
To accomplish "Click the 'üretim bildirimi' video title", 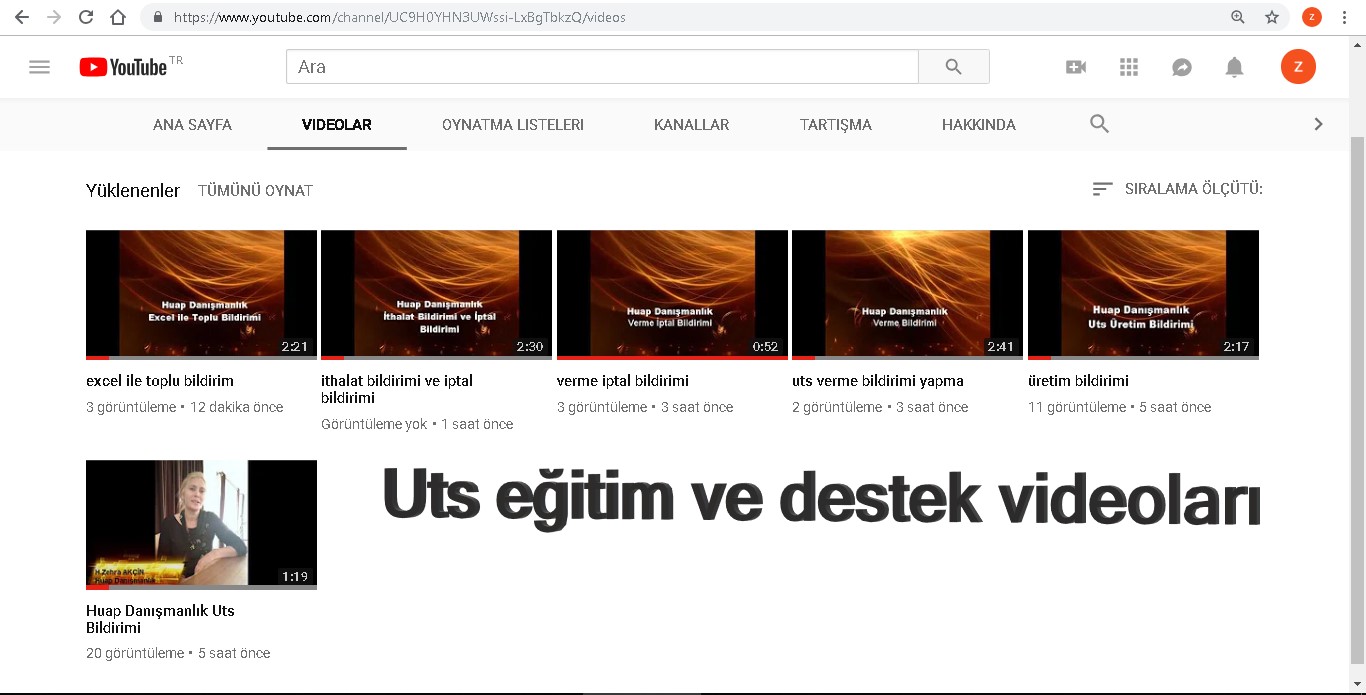I will click(1078, 381).
